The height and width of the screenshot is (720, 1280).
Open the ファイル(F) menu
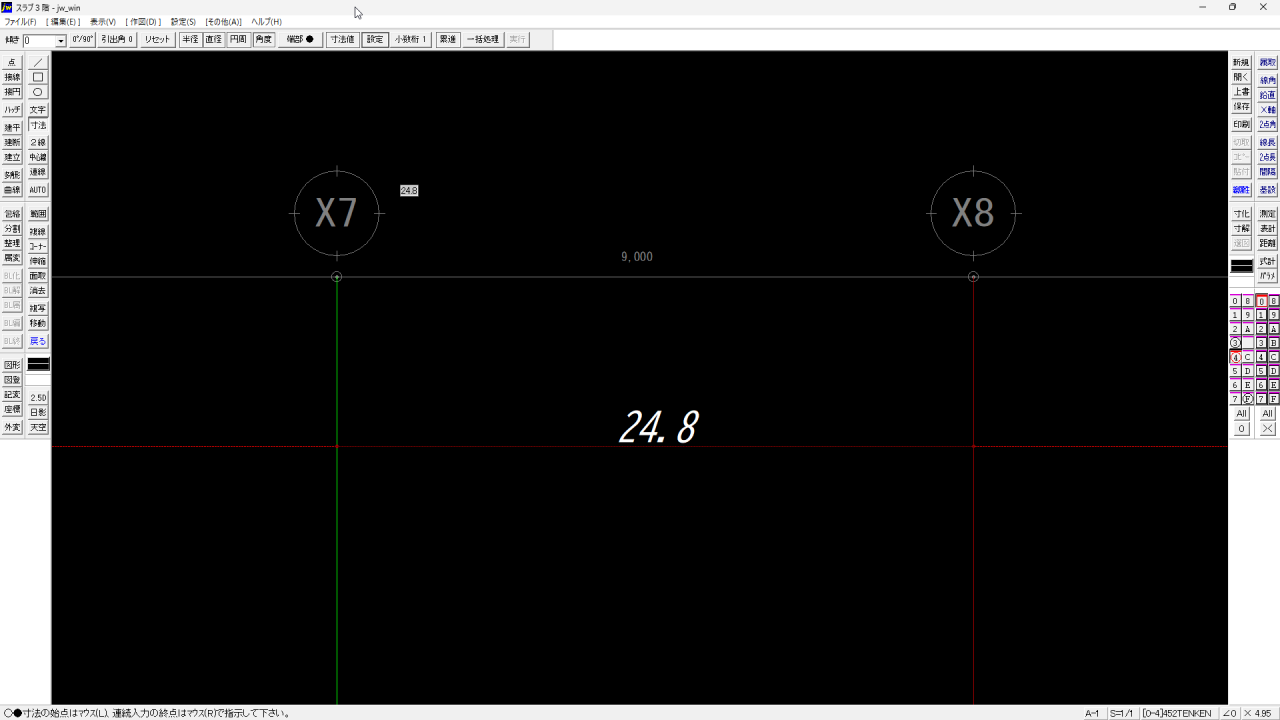pyautogui.click(x=20, y=22)
